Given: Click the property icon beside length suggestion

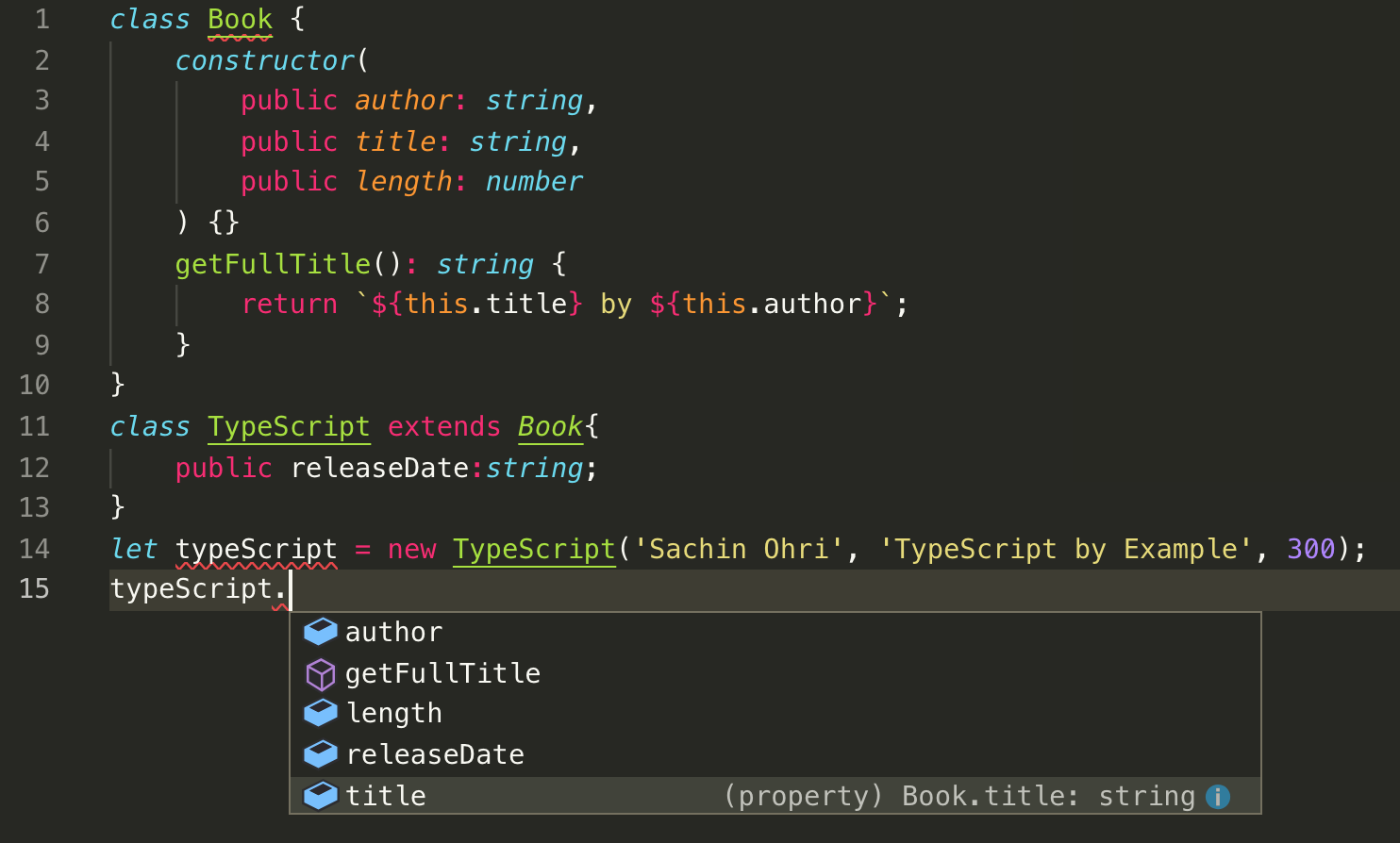Looking at the screenshot, I should click(321, 713).
